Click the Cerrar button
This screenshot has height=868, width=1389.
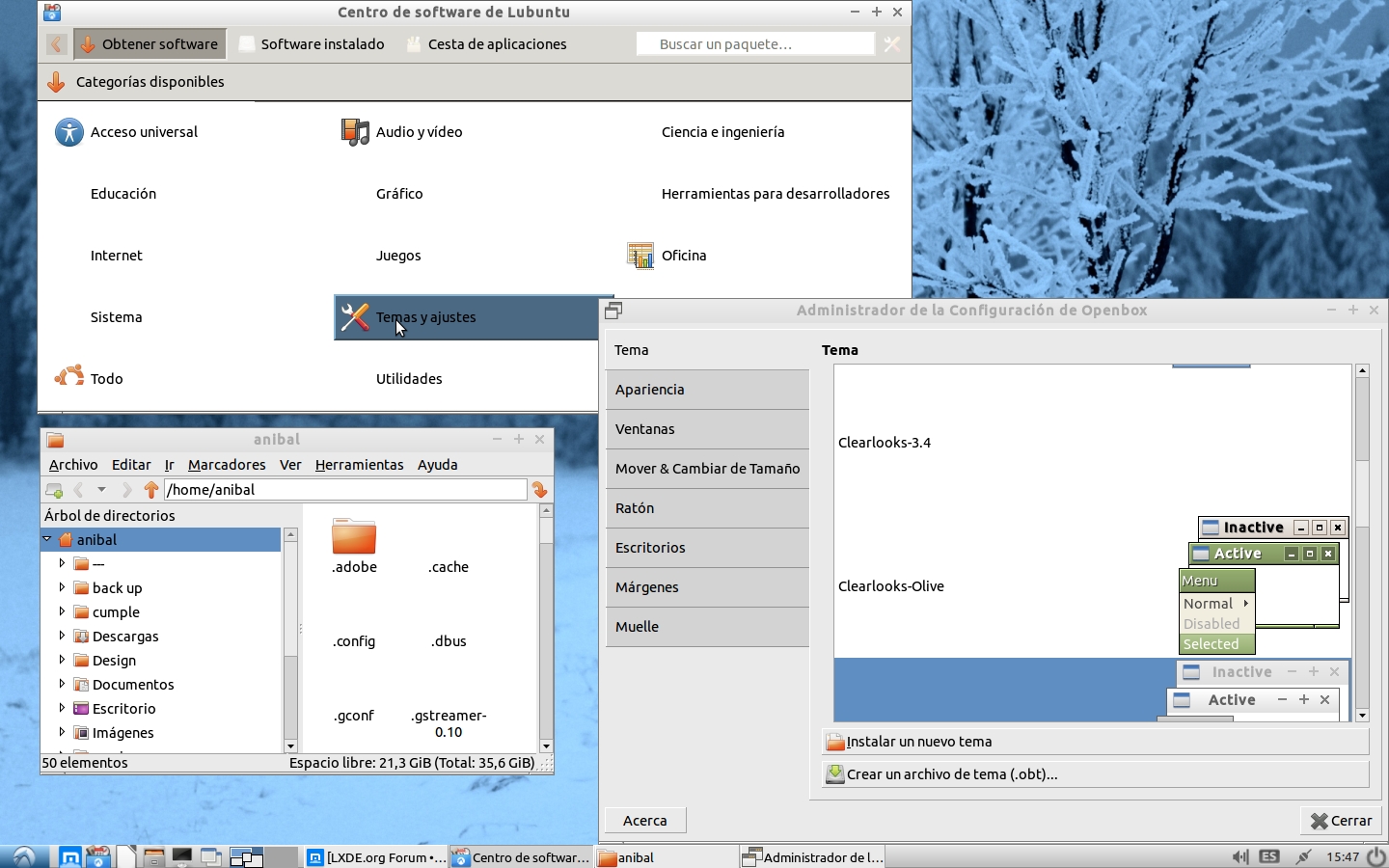point(1341,821)
